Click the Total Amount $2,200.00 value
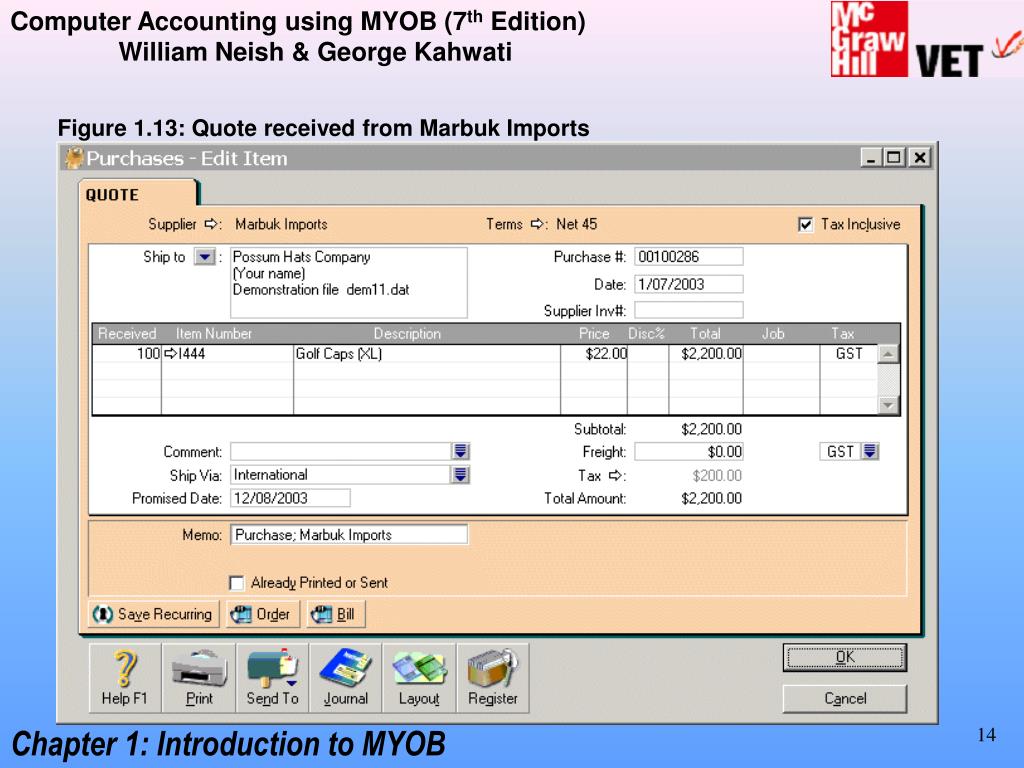Screen dimensions: 1024x768 tap(711, 498)
